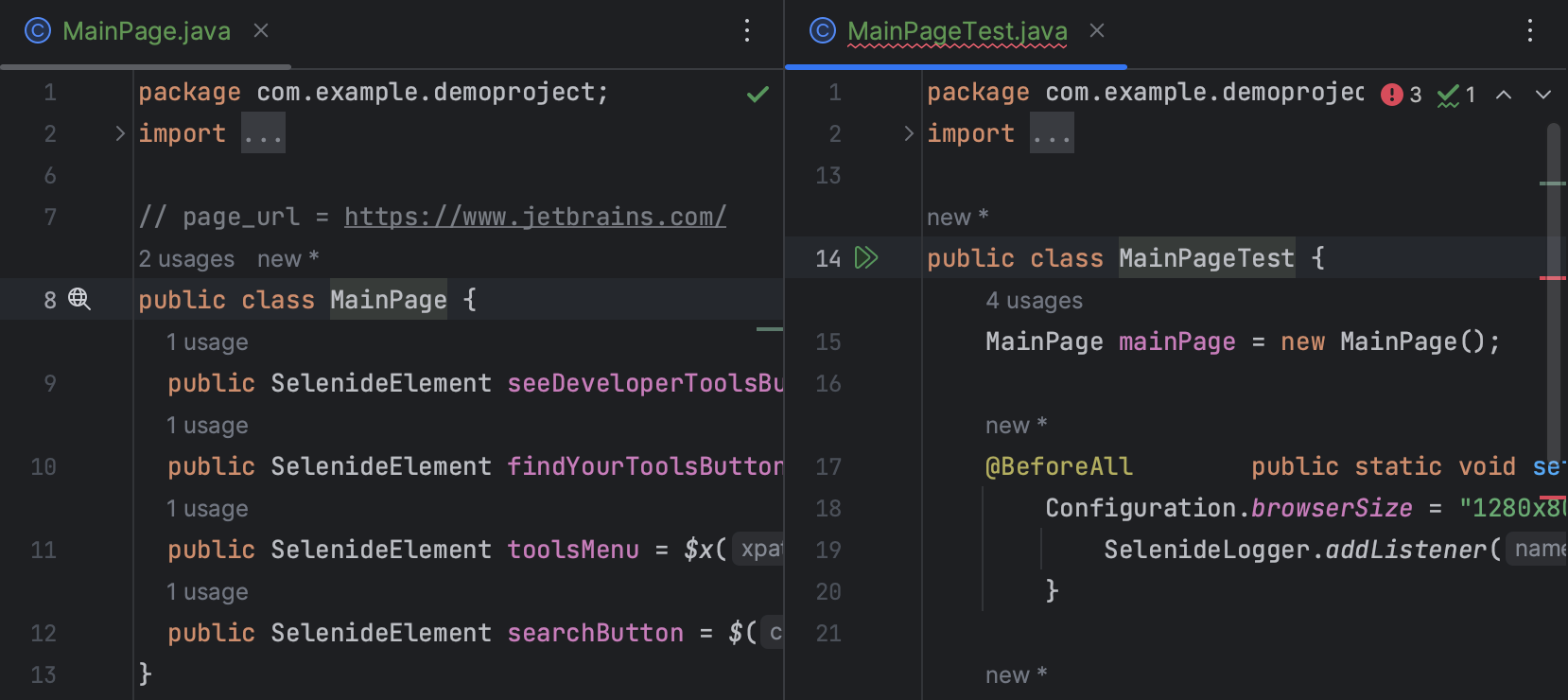Click the web inspector icon on line 8
This screenshot has height=700, width=1568.
point(79,300)
